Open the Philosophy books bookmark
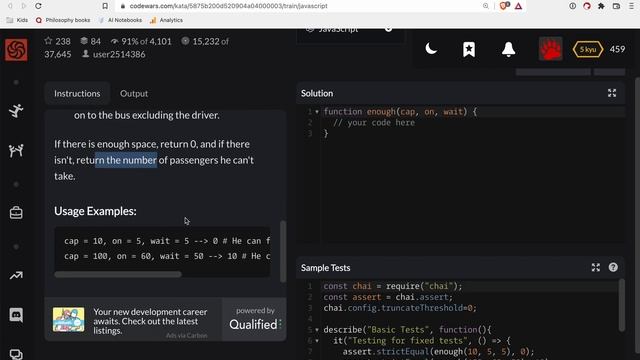Viewport: 640px width, 360px height. click(x=63, y=20)
